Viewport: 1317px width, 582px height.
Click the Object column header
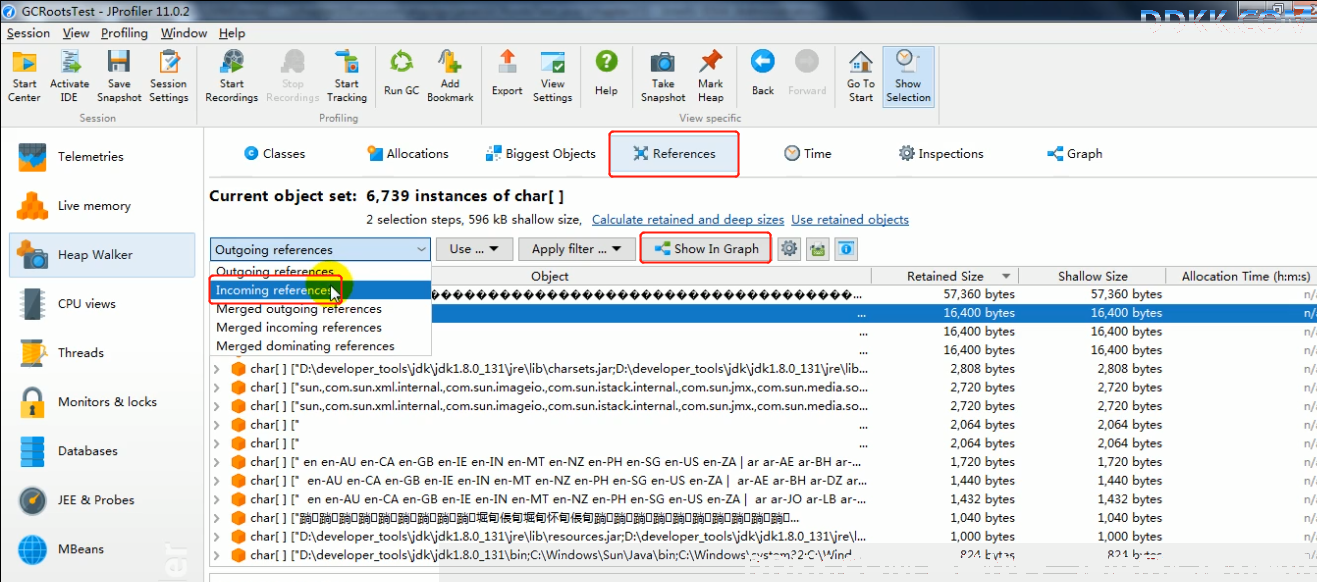[550, 276]
